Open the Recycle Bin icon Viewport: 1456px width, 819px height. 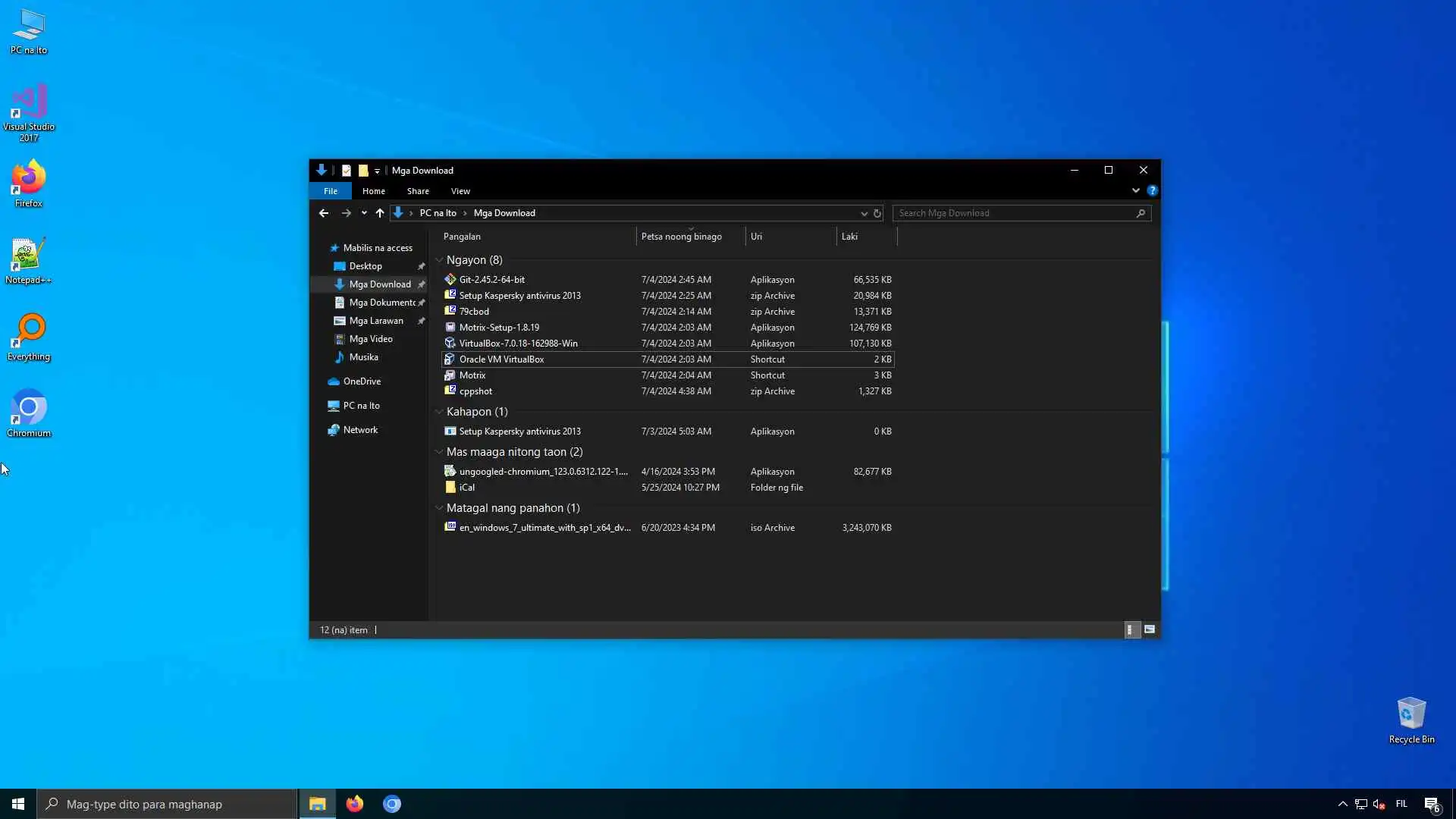pos(1410,719)
